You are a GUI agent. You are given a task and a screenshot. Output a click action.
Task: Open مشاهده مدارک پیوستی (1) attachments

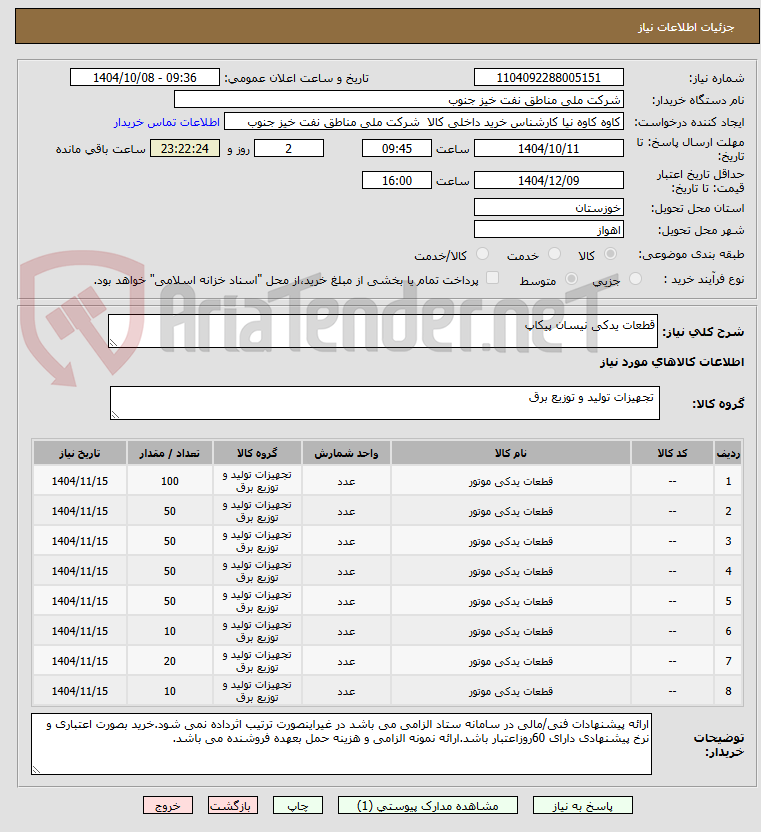pos(428,805)
